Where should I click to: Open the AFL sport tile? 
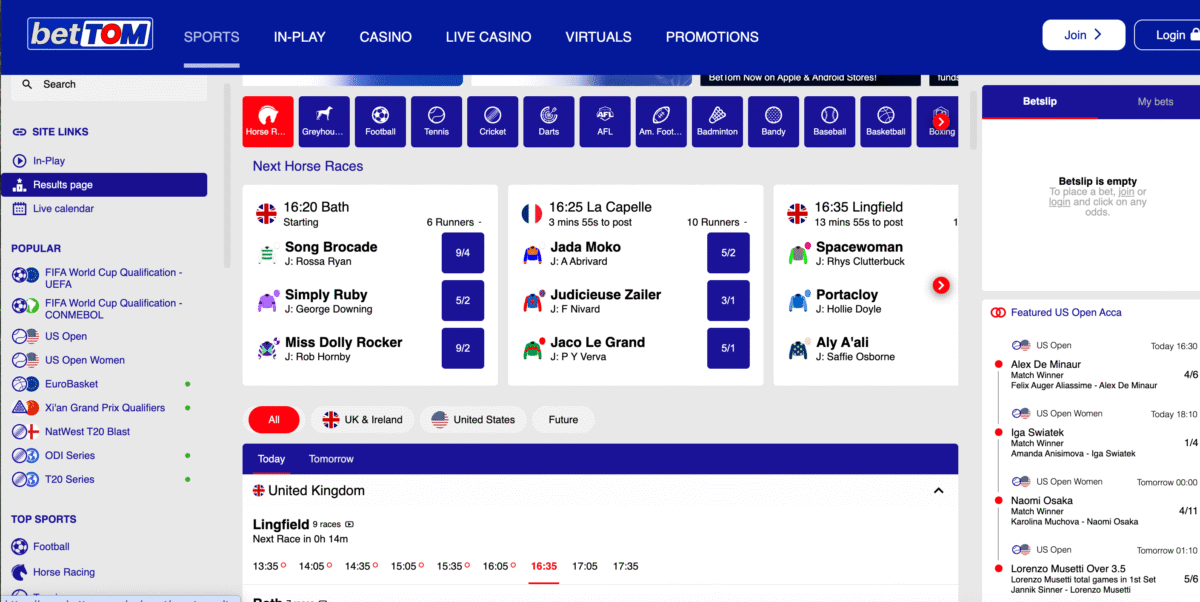click(x=605, y=122)
